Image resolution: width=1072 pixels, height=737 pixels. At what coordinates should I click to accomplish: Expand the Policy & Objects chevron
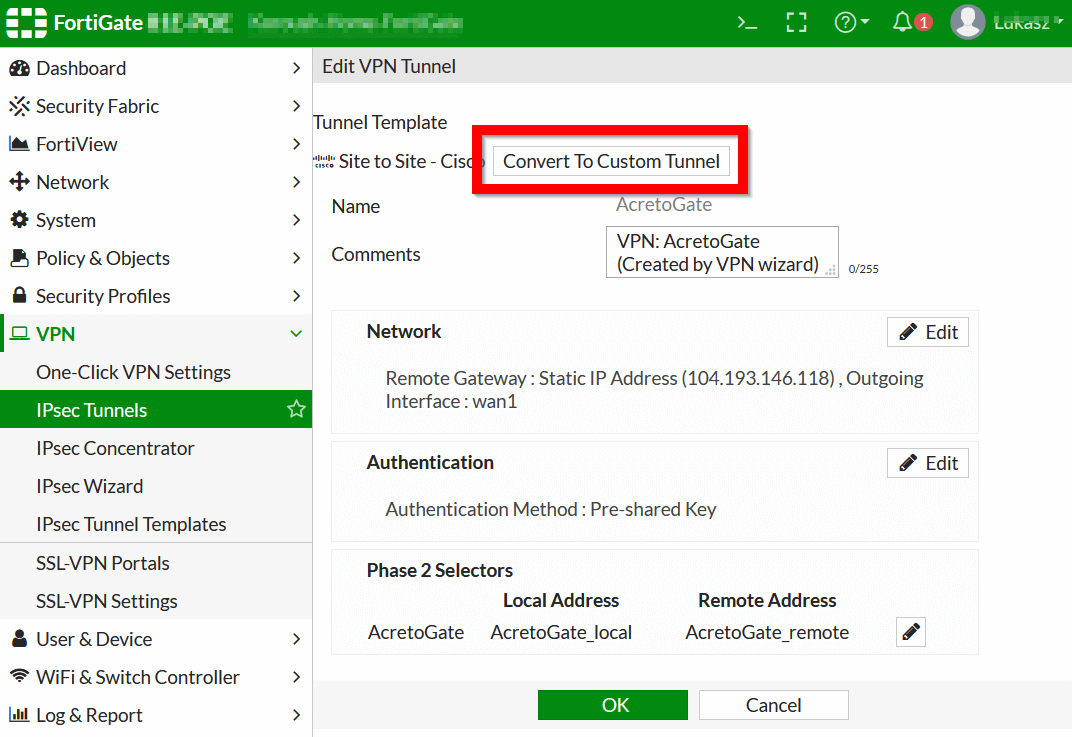296,258
